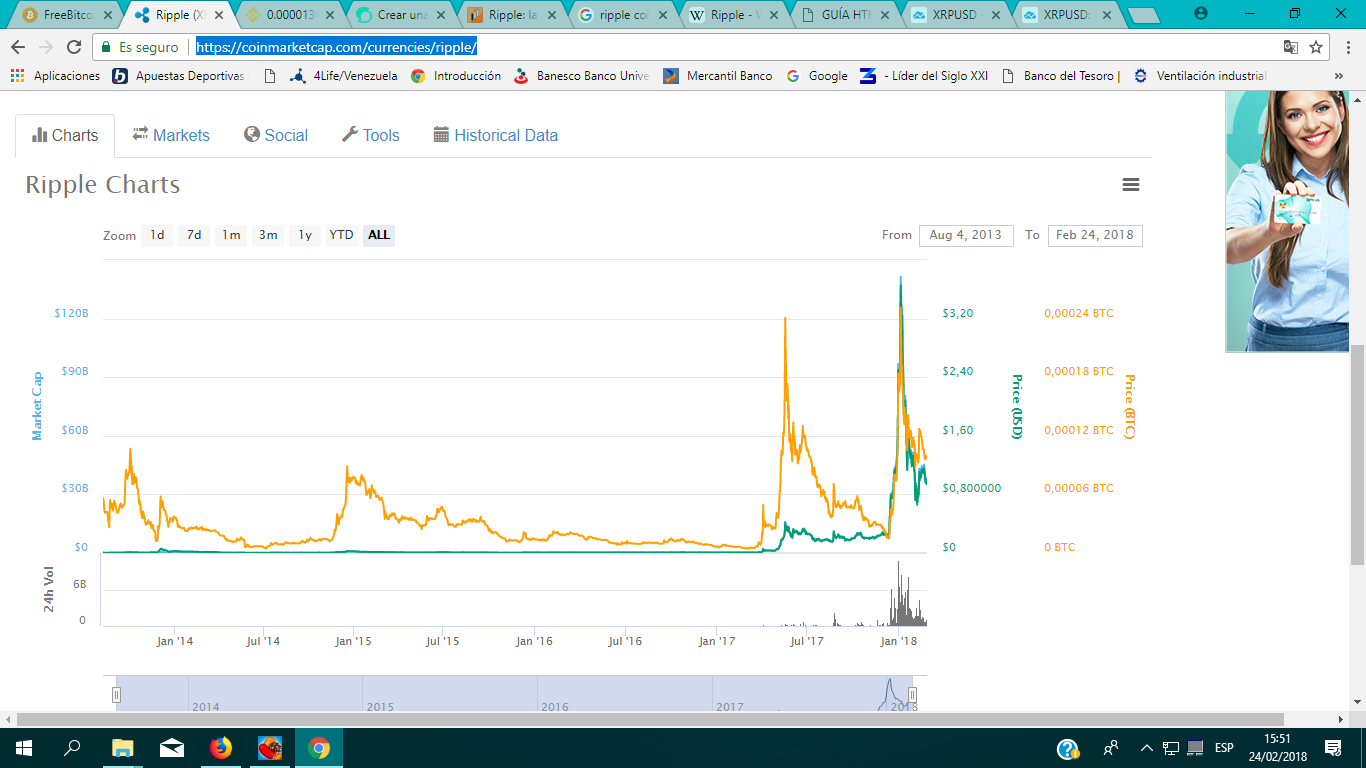Open Windows search magnifier in taskbar

click(x=72, y=748)
